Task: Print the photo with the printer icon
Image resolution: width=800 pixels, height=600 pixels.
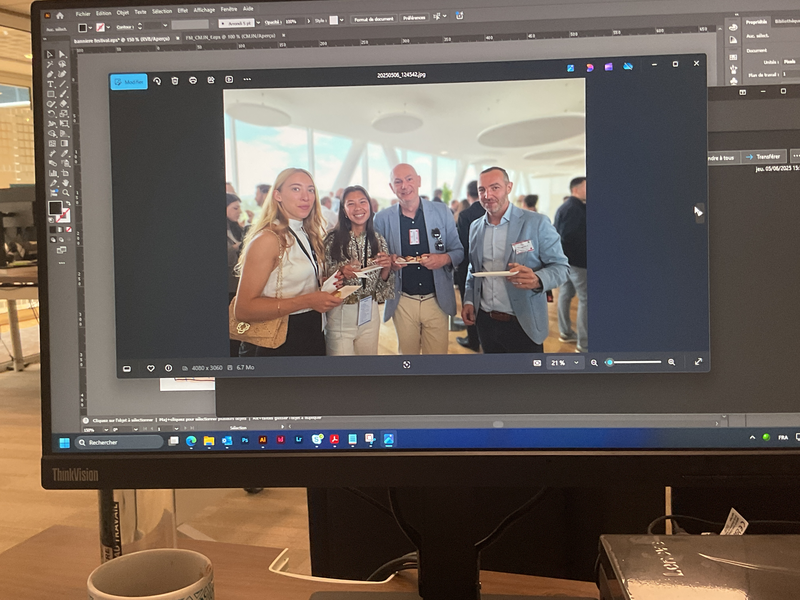Action: (x=193, y=80)
